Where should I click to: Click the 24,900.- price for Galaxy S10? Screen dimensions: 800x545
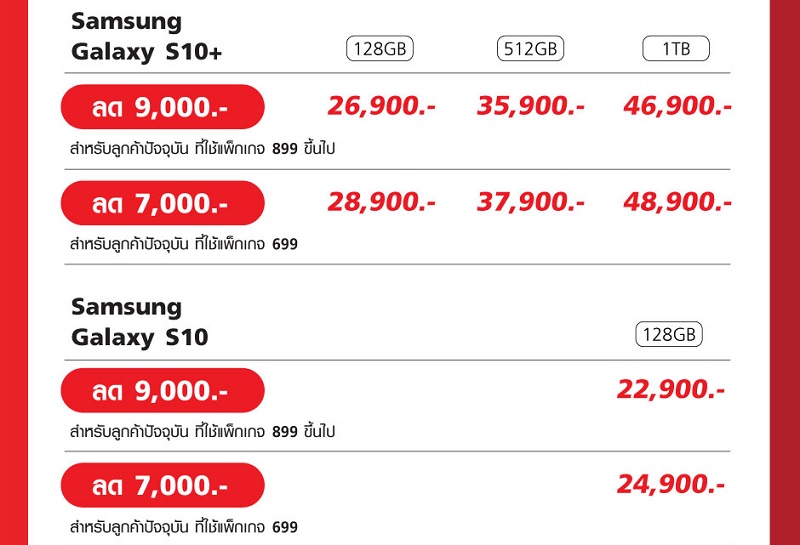pos(670,485)
